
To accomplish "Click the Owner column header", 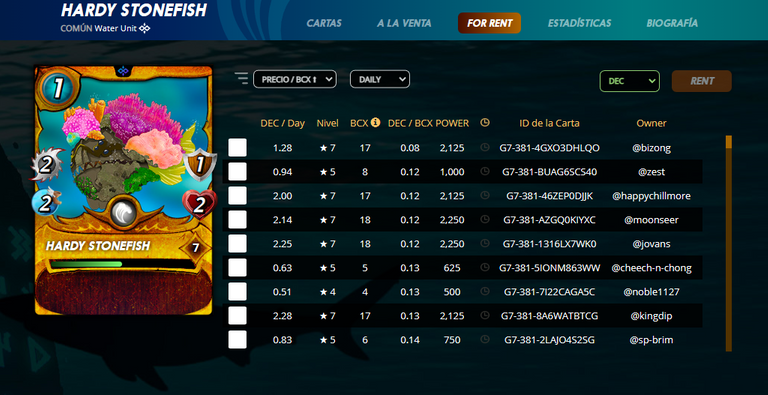I will pyautogui.click(x=651, y=123).
